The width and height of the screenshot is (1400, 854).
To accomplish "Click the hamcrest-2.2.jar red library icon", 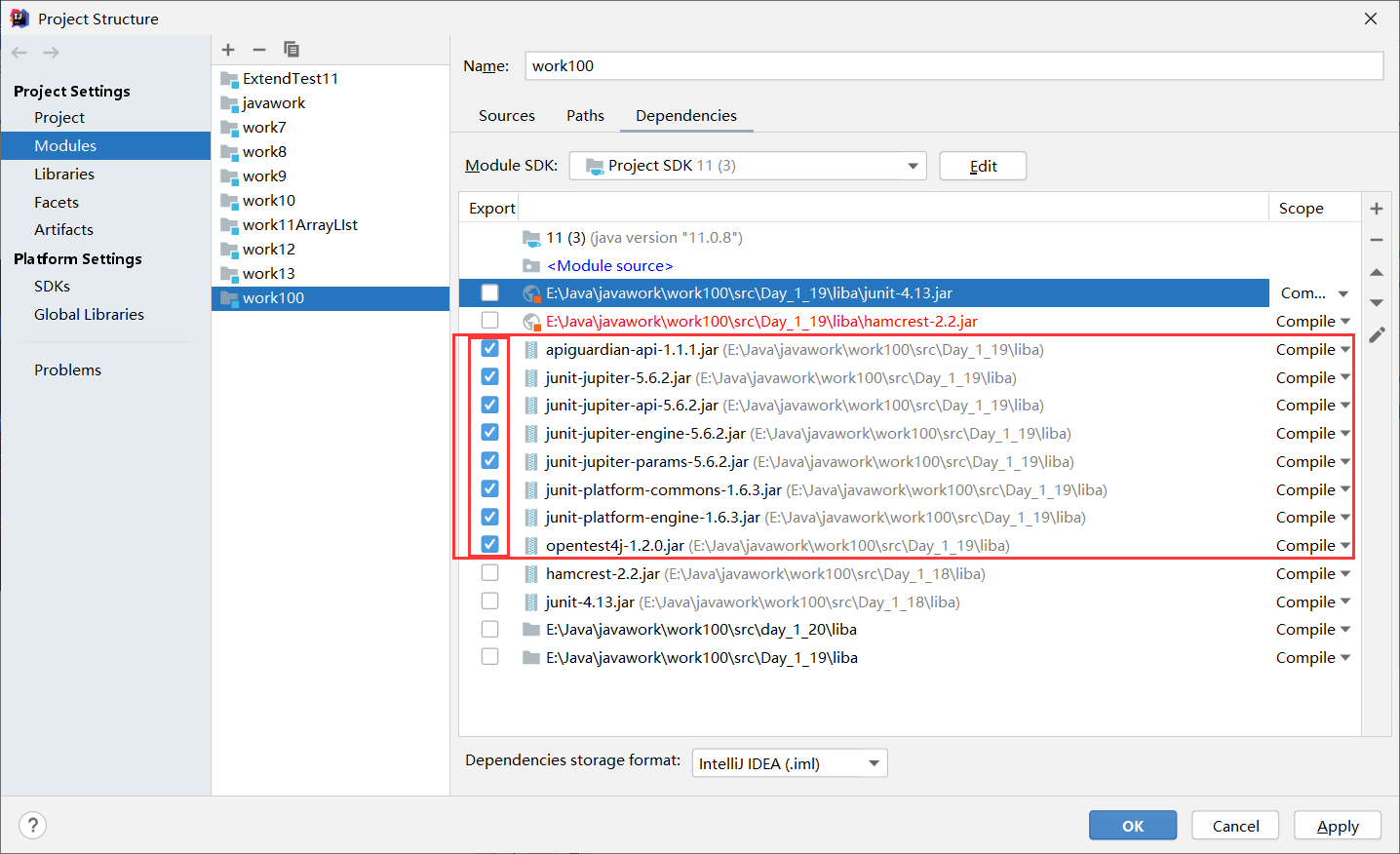I will click(x=531, y=322).
